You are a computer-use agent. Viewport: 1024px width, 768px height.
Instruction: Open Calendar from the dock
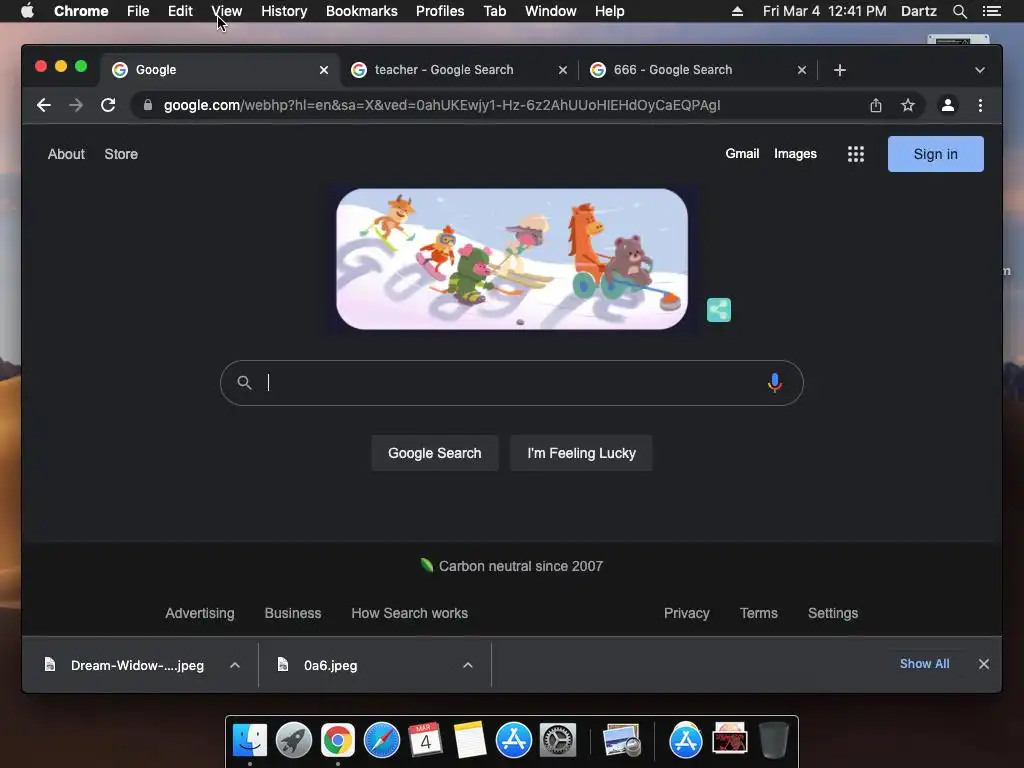tap(425, 741)
